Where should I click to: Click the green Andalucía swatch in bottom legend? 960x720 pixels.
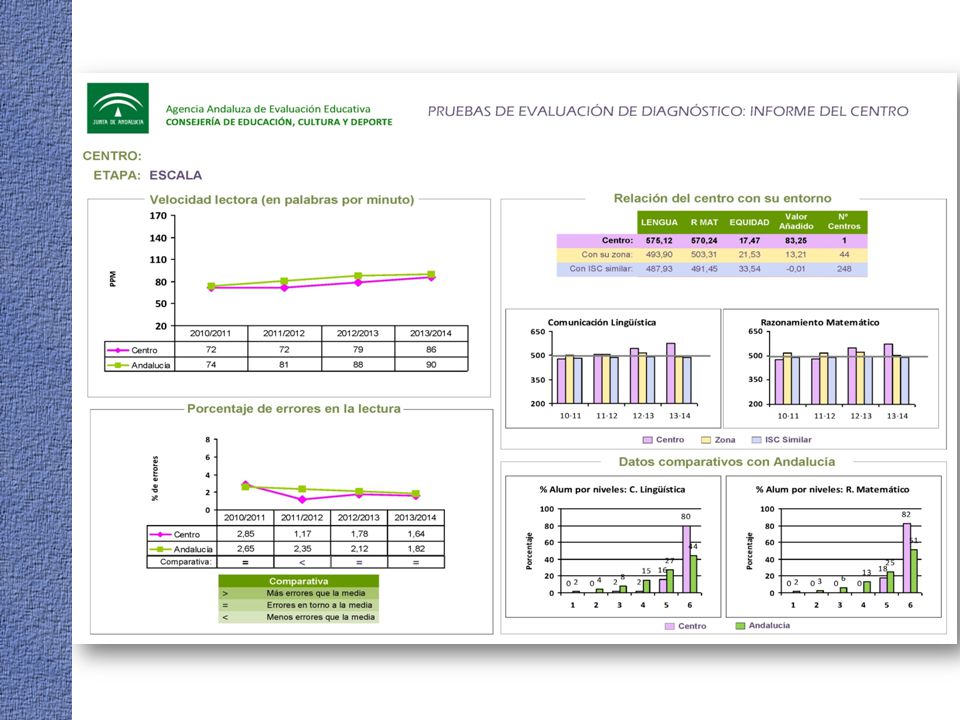(x=740, y=626)
